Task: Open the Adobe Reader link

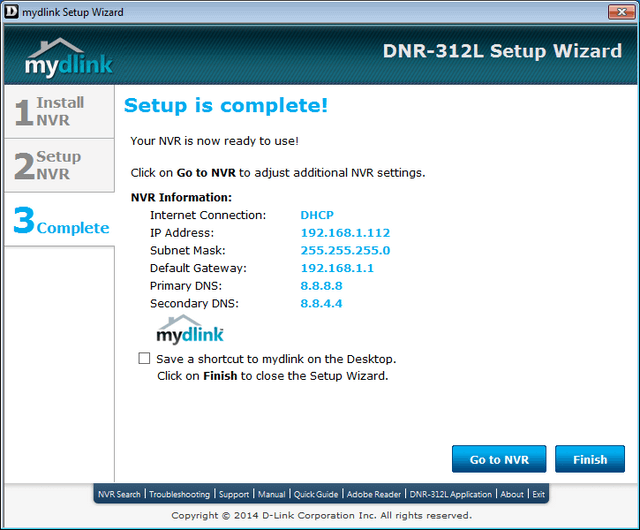Action: coord(374,494)
